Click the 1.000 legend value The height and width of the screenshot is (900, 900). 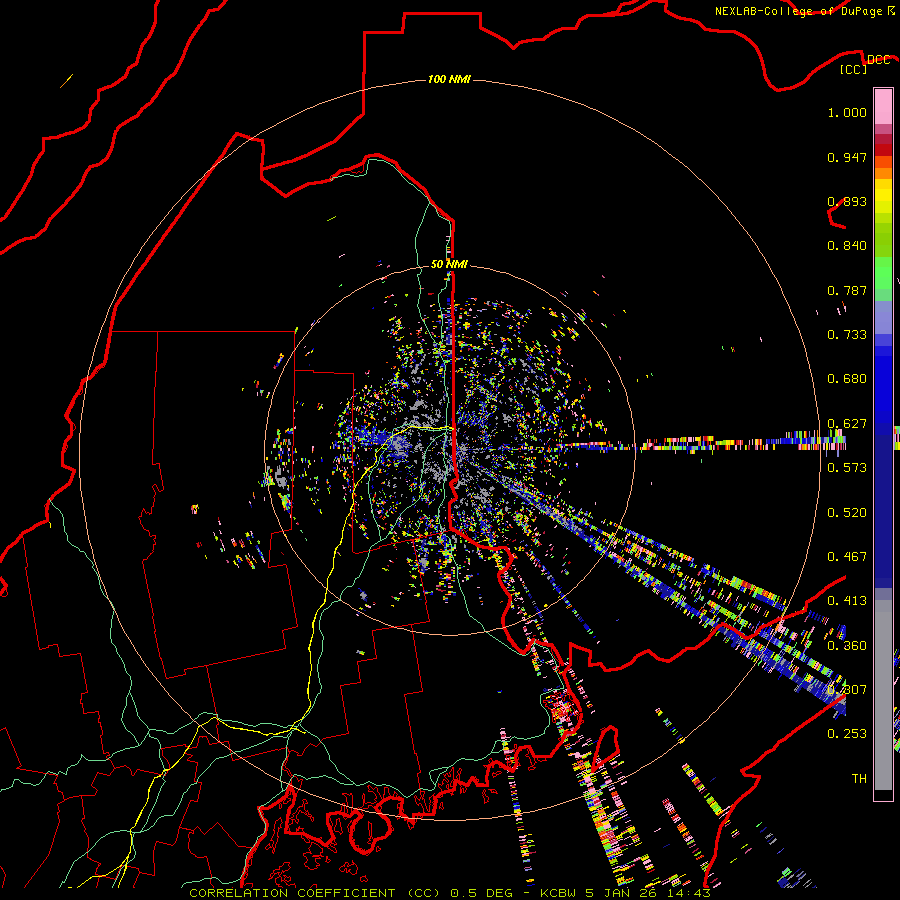point(847,112)
